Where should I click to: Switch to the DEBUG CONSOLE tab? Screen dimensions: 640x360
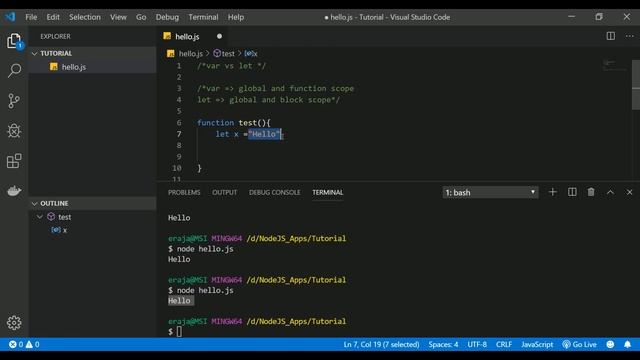point(275,192)
